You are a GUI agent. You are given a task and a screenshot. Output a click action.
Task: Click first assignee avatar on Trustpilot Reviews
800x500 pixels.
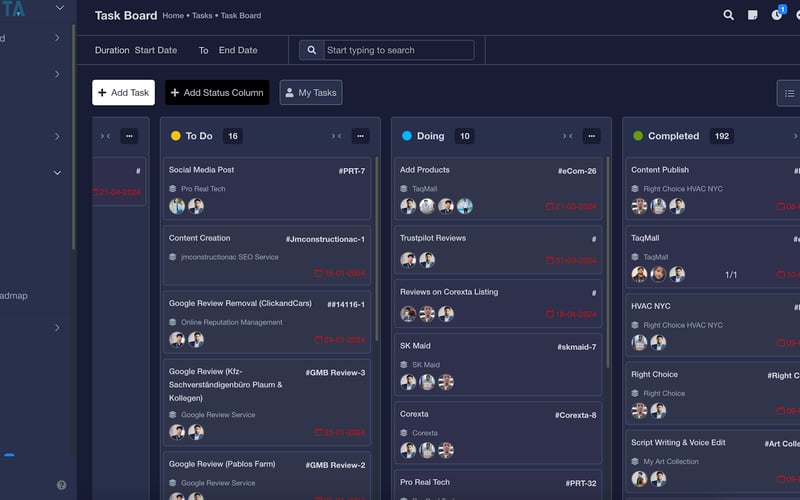(408, 260)
